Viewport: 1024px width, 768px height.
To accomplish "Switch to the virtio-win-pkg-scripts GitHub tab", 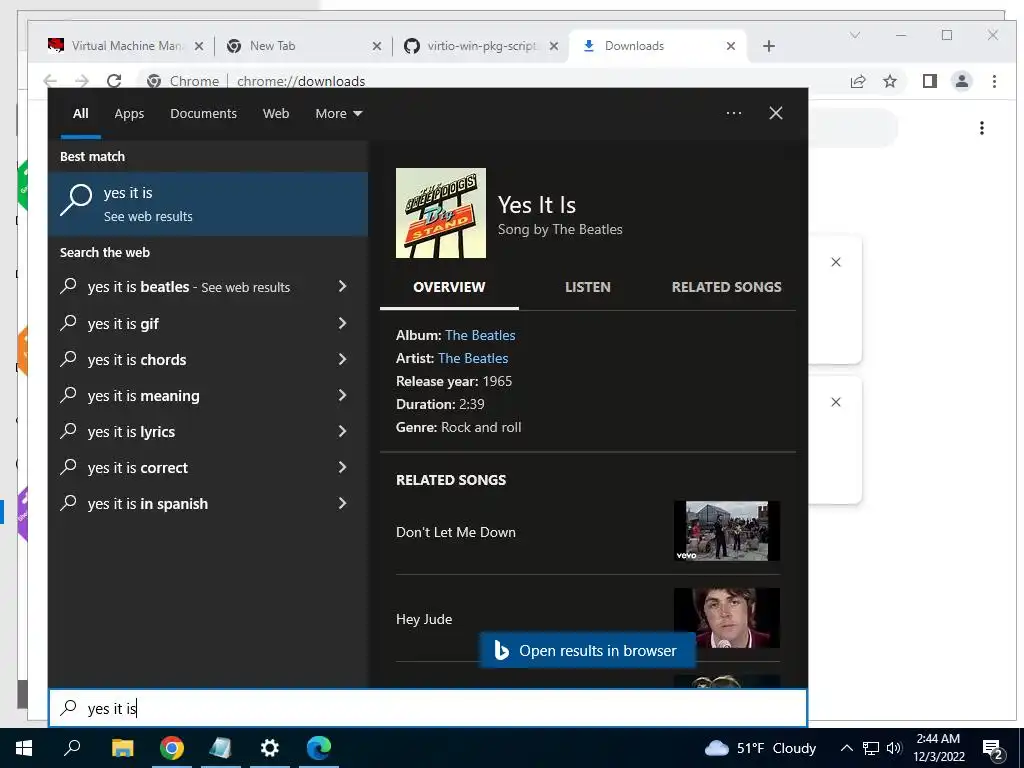I will (480, 46).
